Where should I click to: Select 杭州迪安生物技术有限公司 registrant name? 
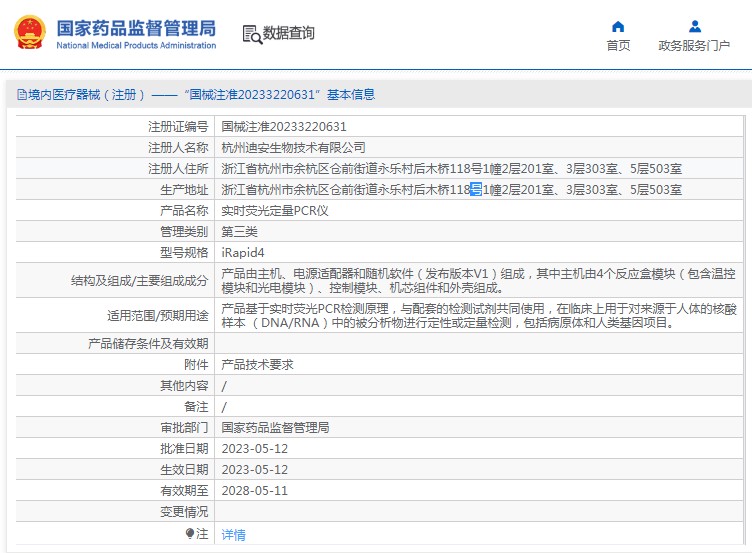[x=294, y=148]
